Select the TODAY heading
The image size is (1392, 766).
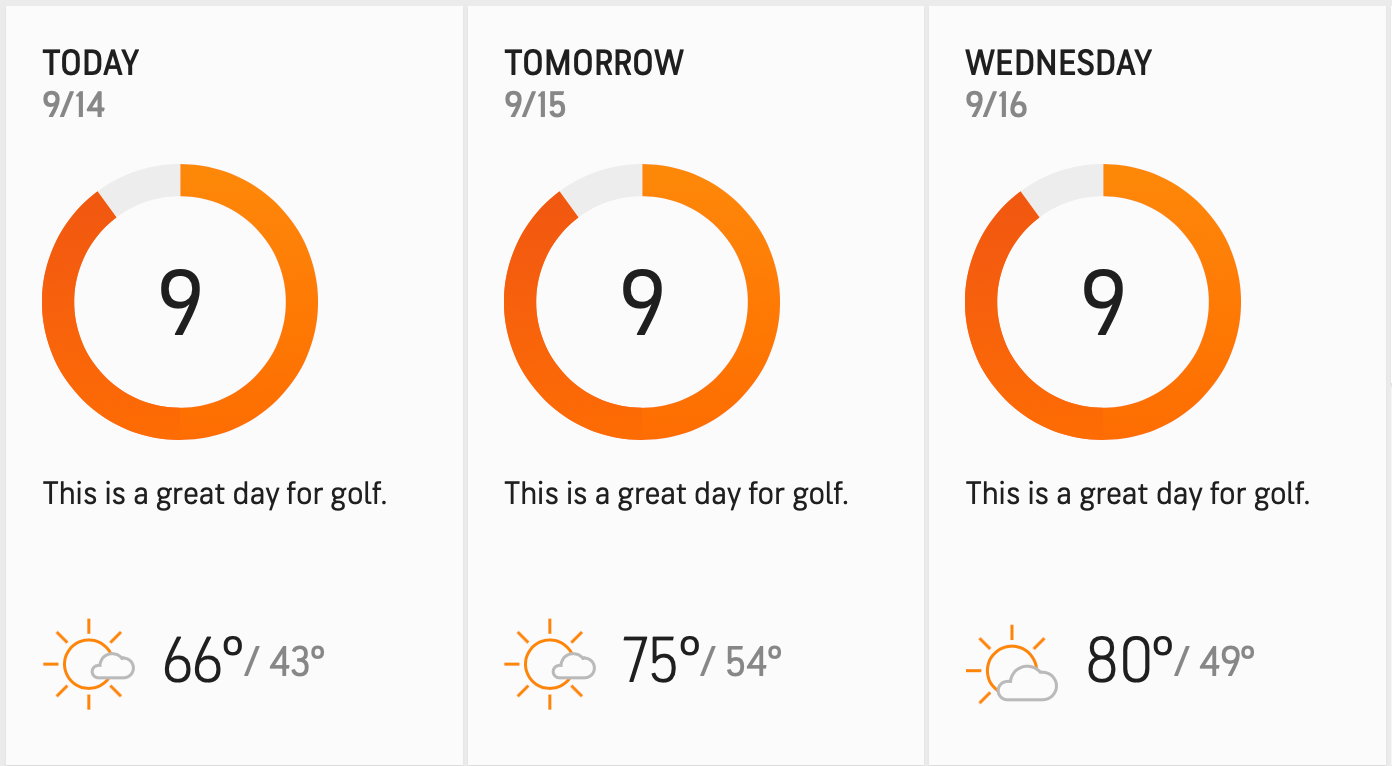tap(91, 63)
